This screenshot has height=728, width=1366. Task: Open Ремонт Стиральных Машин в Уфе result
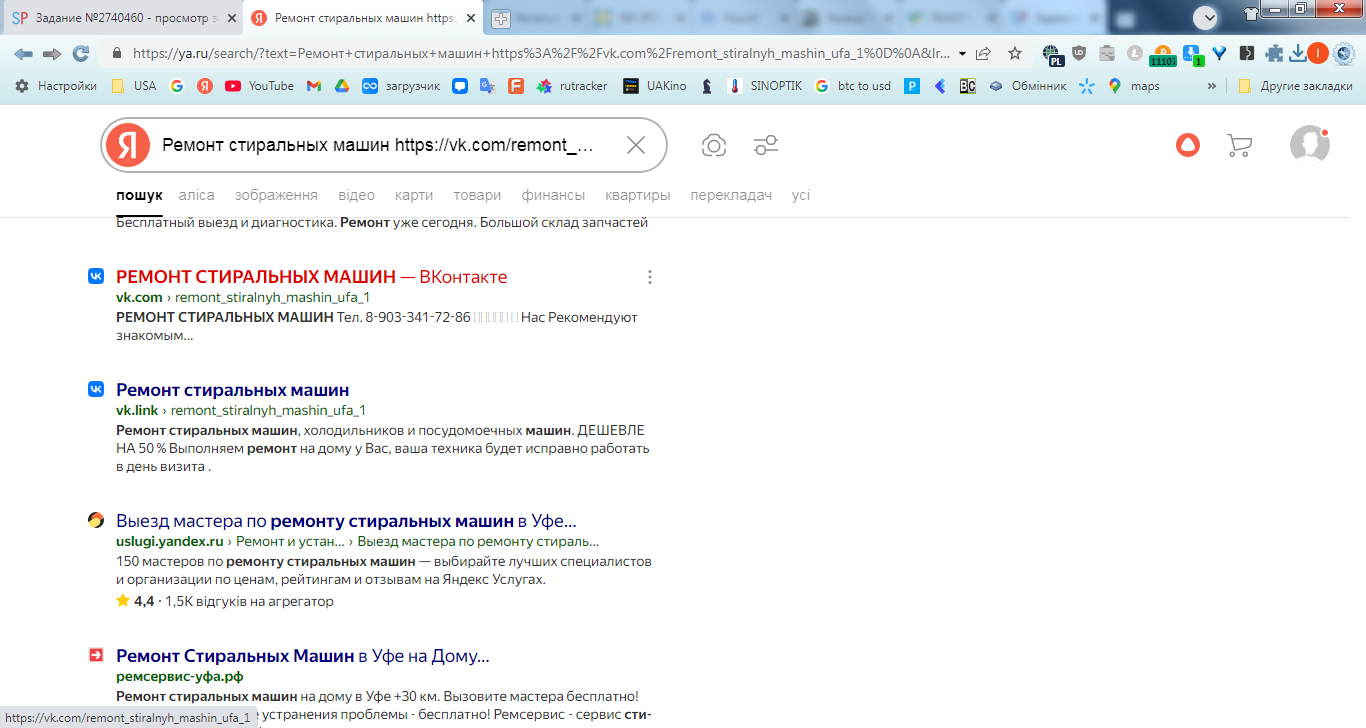pos(303,656)
